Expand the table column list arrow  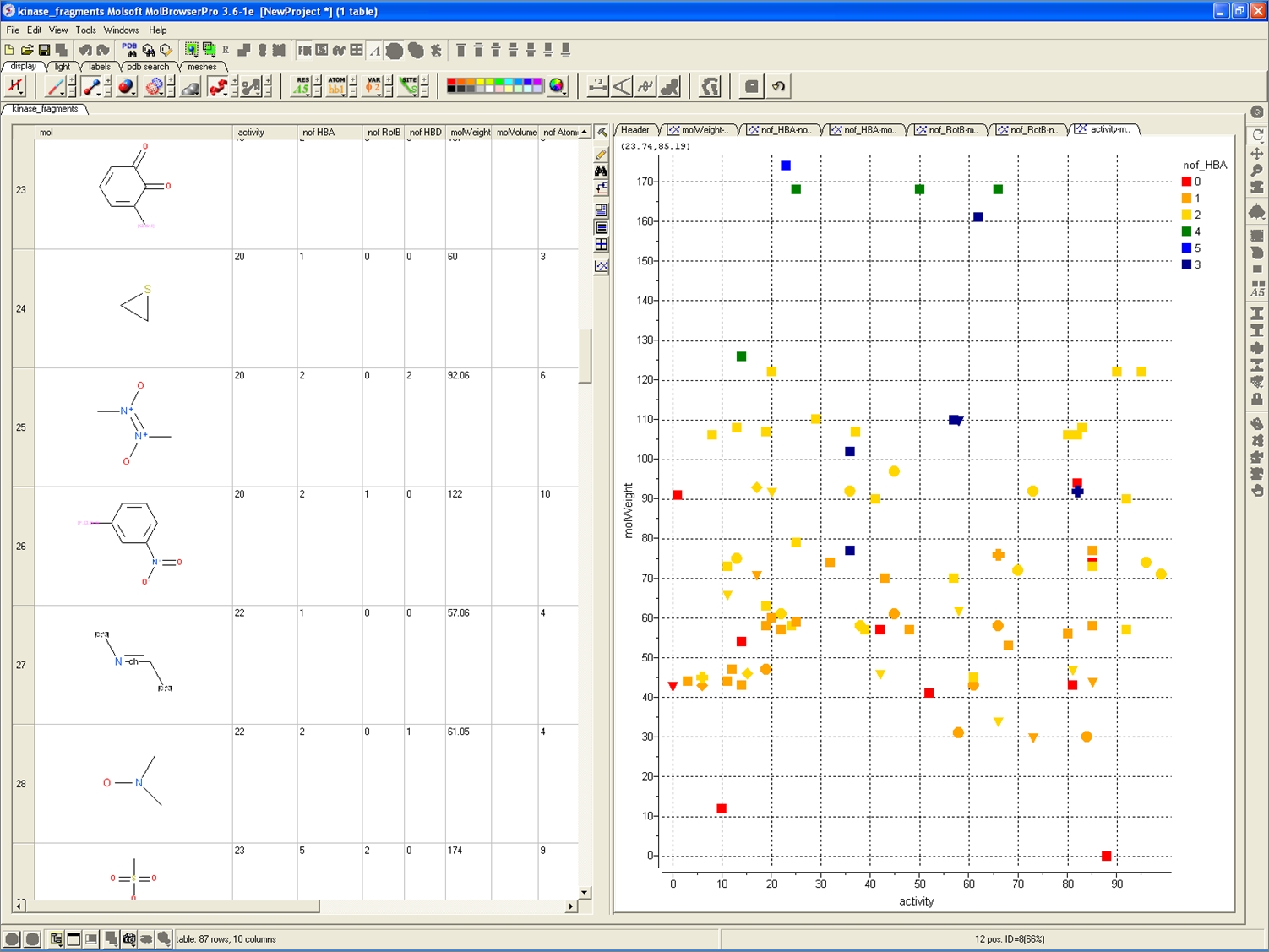584,132
